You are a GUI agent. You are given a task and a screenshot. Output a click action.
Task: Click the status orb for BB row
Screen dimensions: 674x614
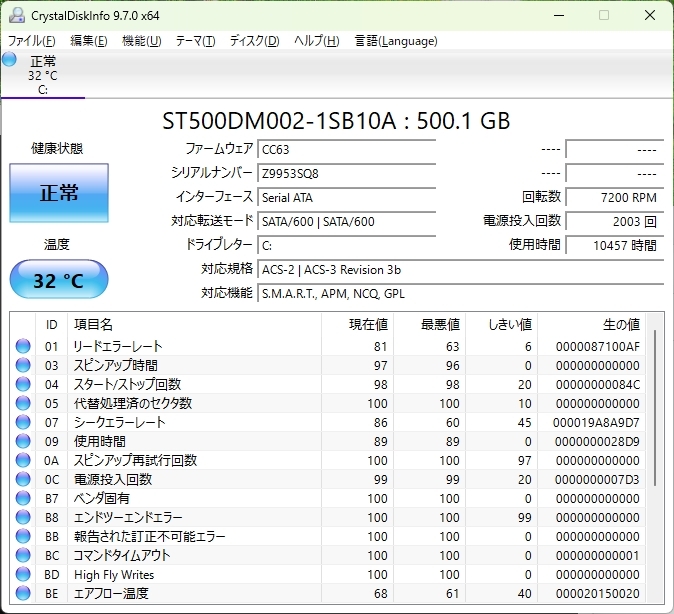[x=23, y=536]
